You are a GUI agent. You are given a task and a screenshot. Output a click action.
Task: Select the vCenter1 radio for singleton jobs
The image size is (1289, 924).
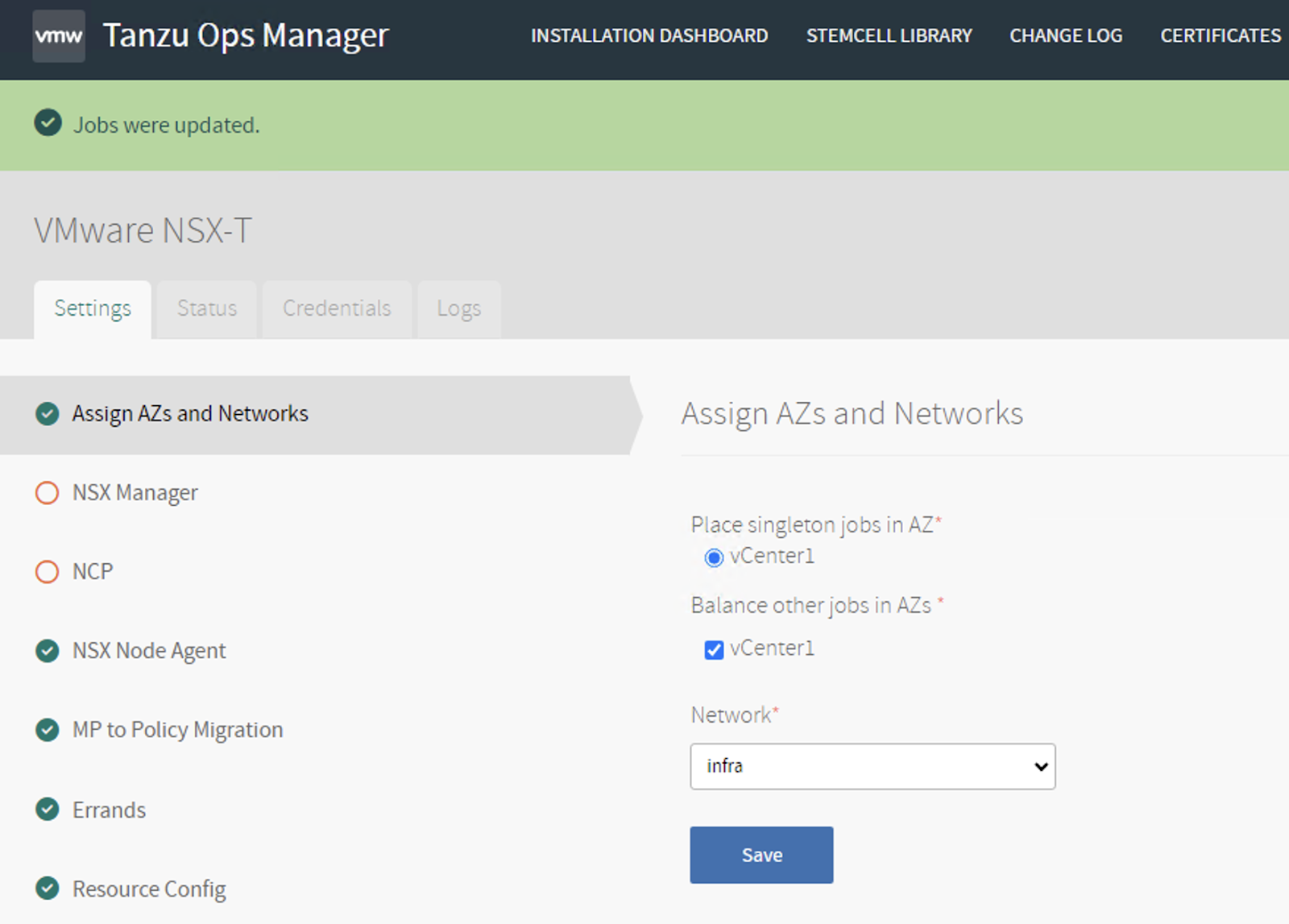(714, 557)
